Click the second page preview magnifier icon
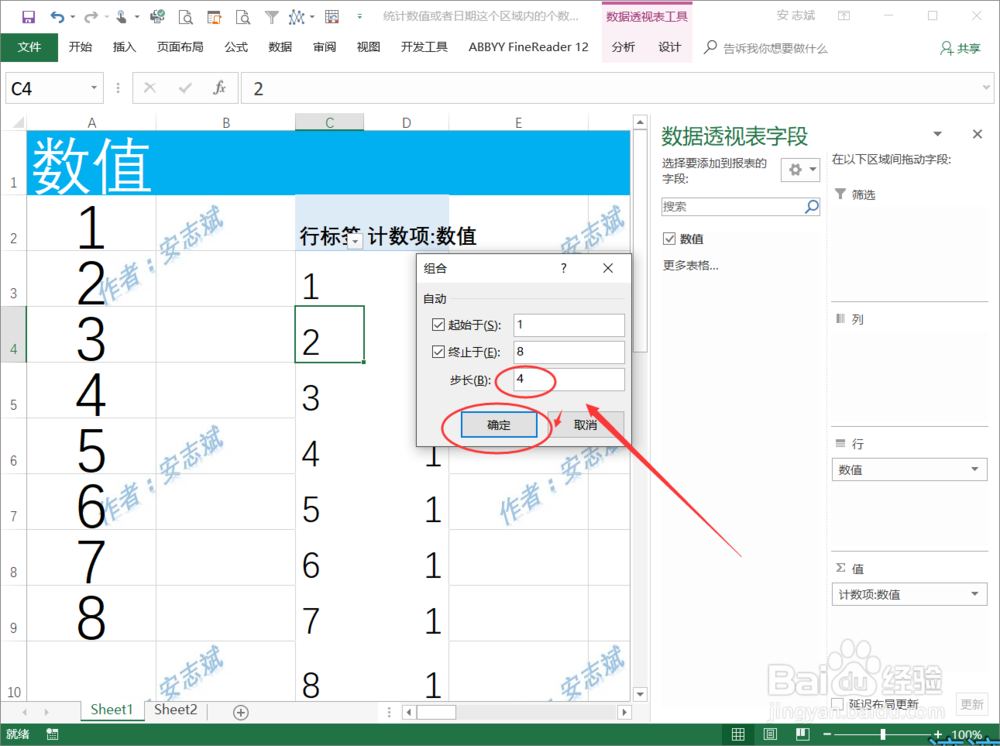Image resolution: width=1000 pixels, height=746 pixels. click(243, 17)
